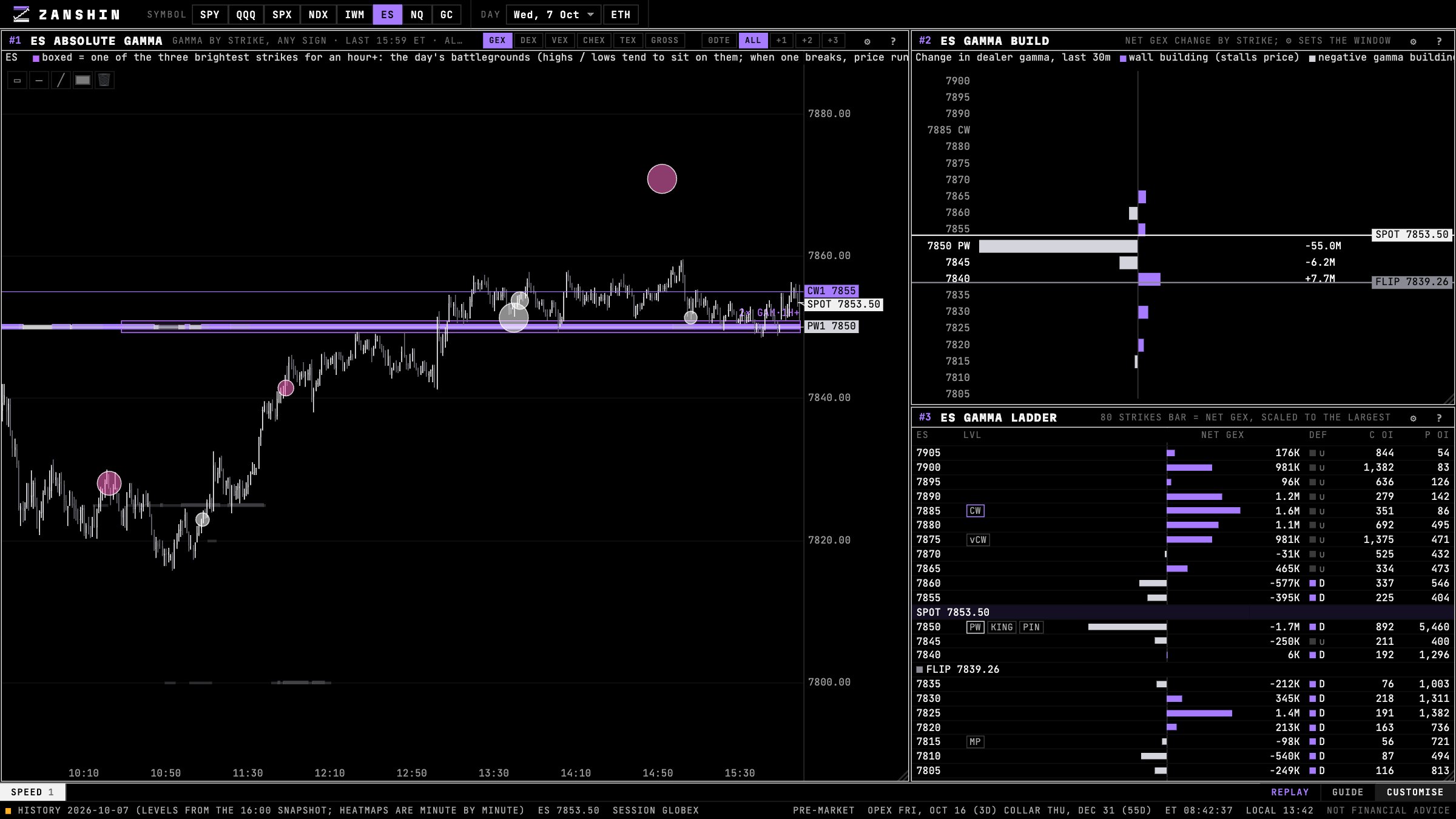Viewport: 1456px width, 819px height.
Task: Switch symbol to SPY
Action: click(x=210, y=15)
